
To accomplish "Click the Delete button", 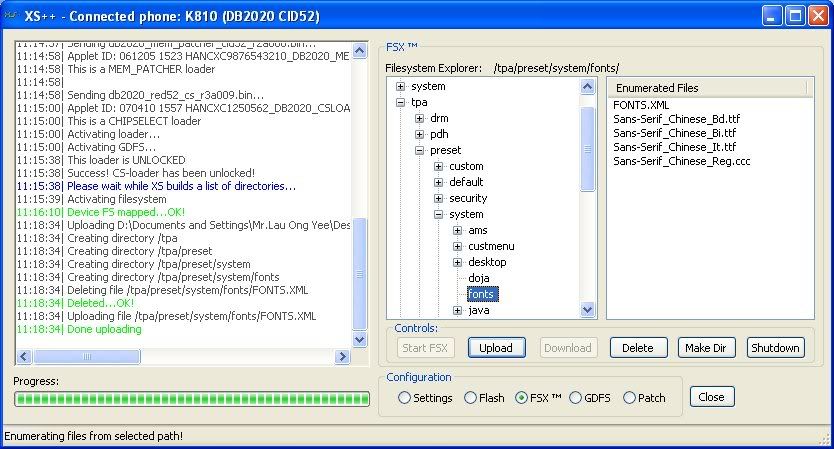I will pos(638,348).
